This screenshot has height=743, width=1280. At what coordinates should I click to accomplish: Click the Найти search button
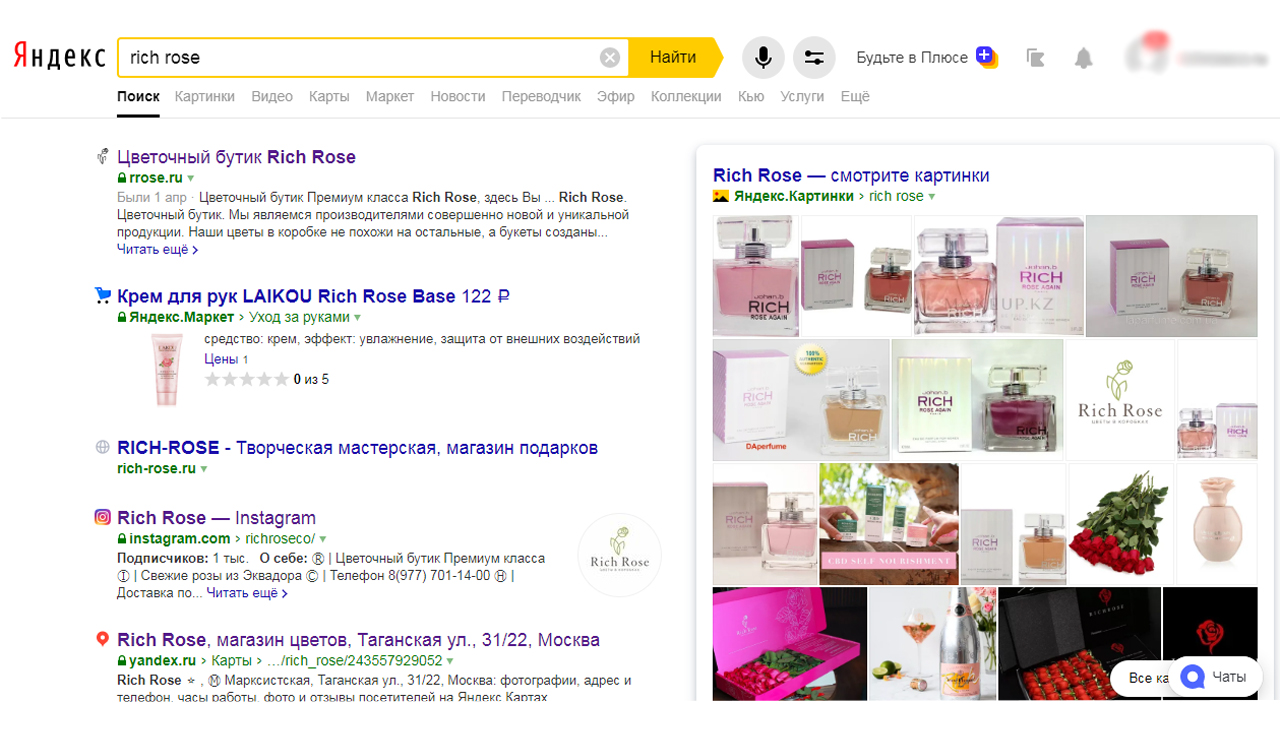pos(675,57)
